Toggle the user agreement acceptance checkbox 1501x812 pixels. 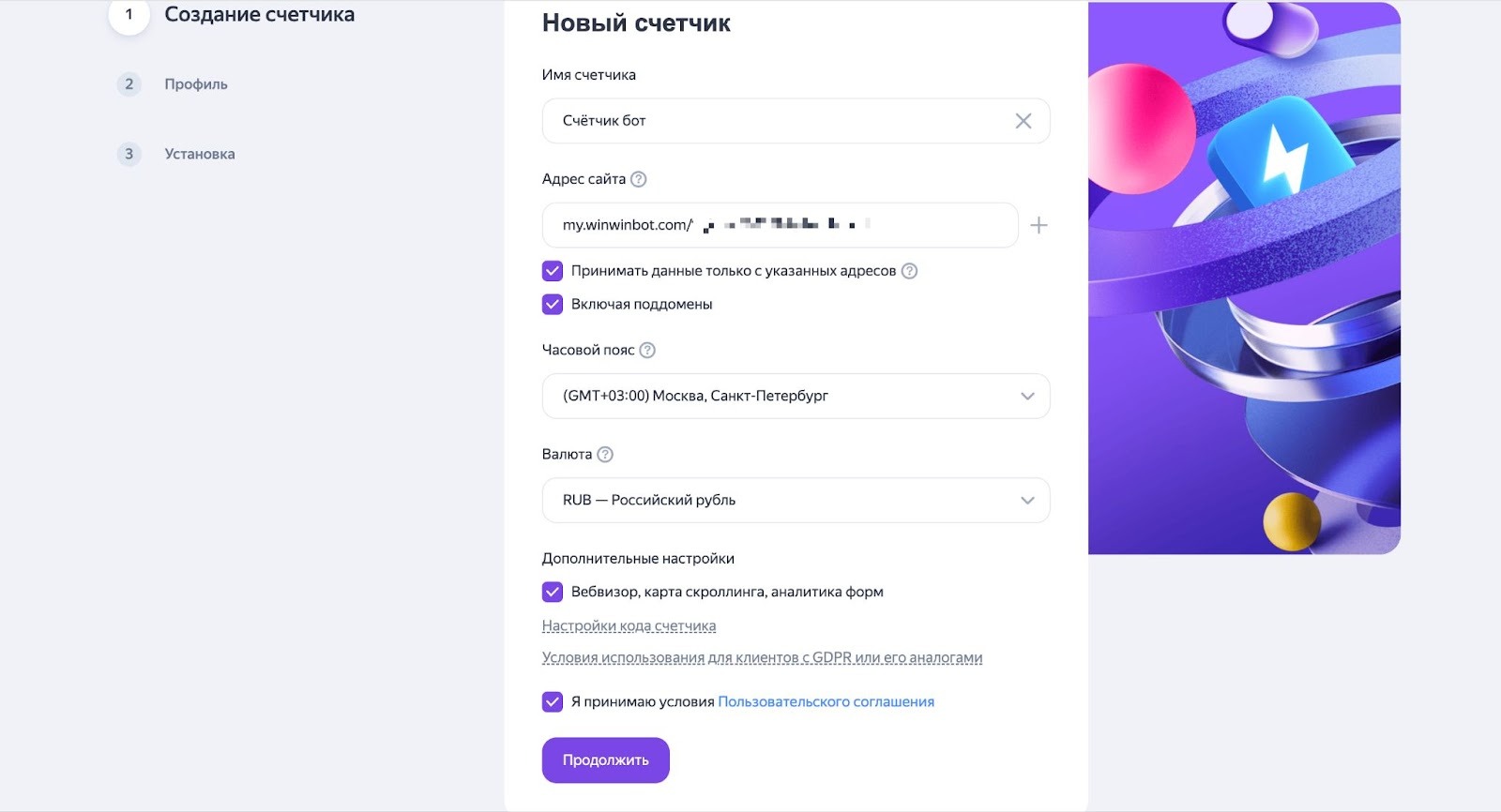click(x=553, y=701)
